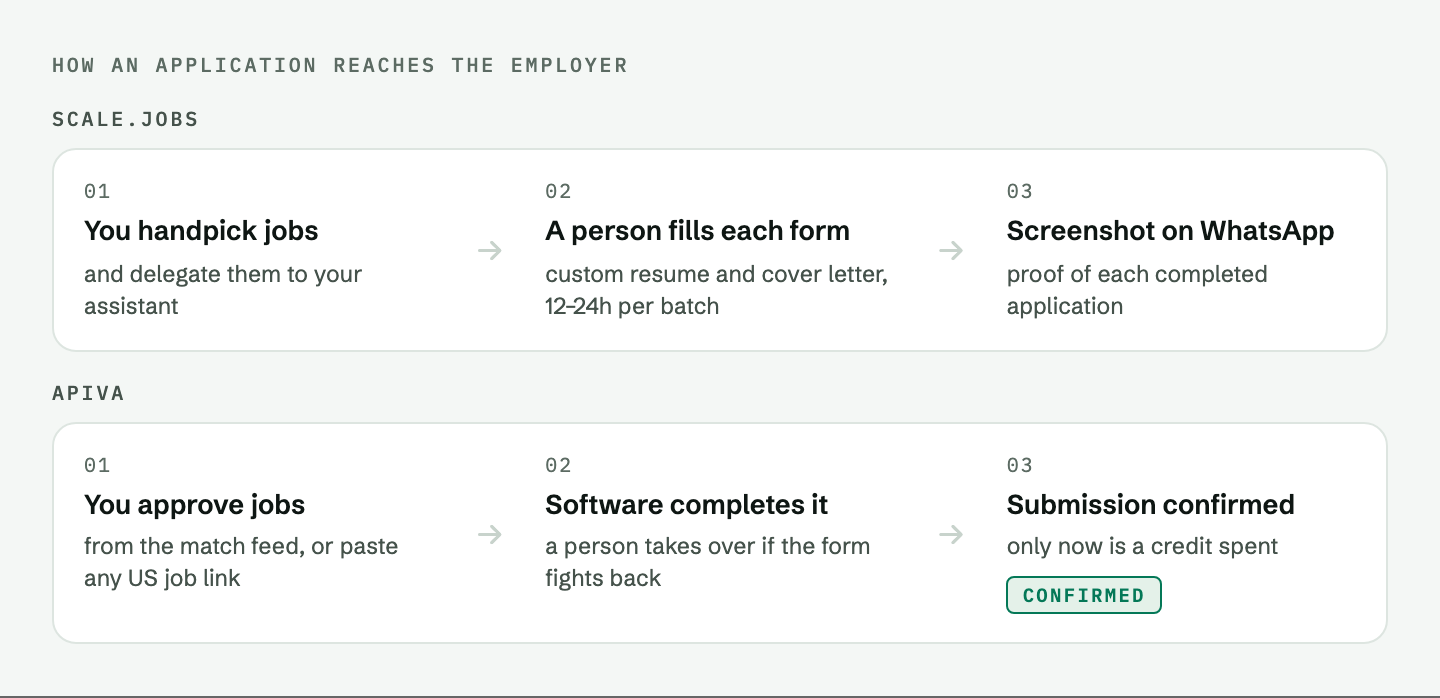Click step number 01 in Apiva card
1440x698 pixels.
[97, 466]
